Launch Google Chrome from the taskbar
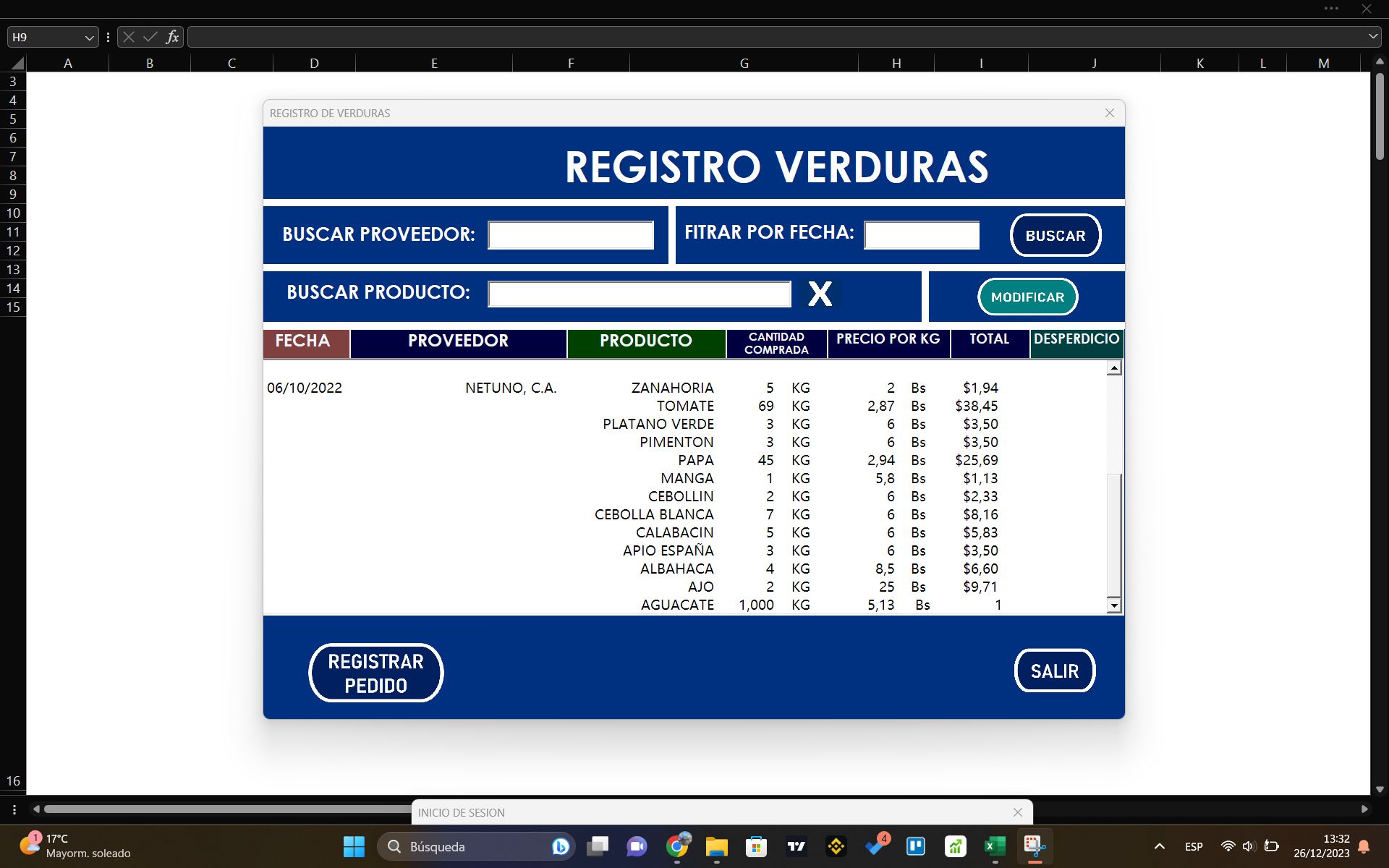The width and height of the screenshot is (1389, 868). coord(678,846)
